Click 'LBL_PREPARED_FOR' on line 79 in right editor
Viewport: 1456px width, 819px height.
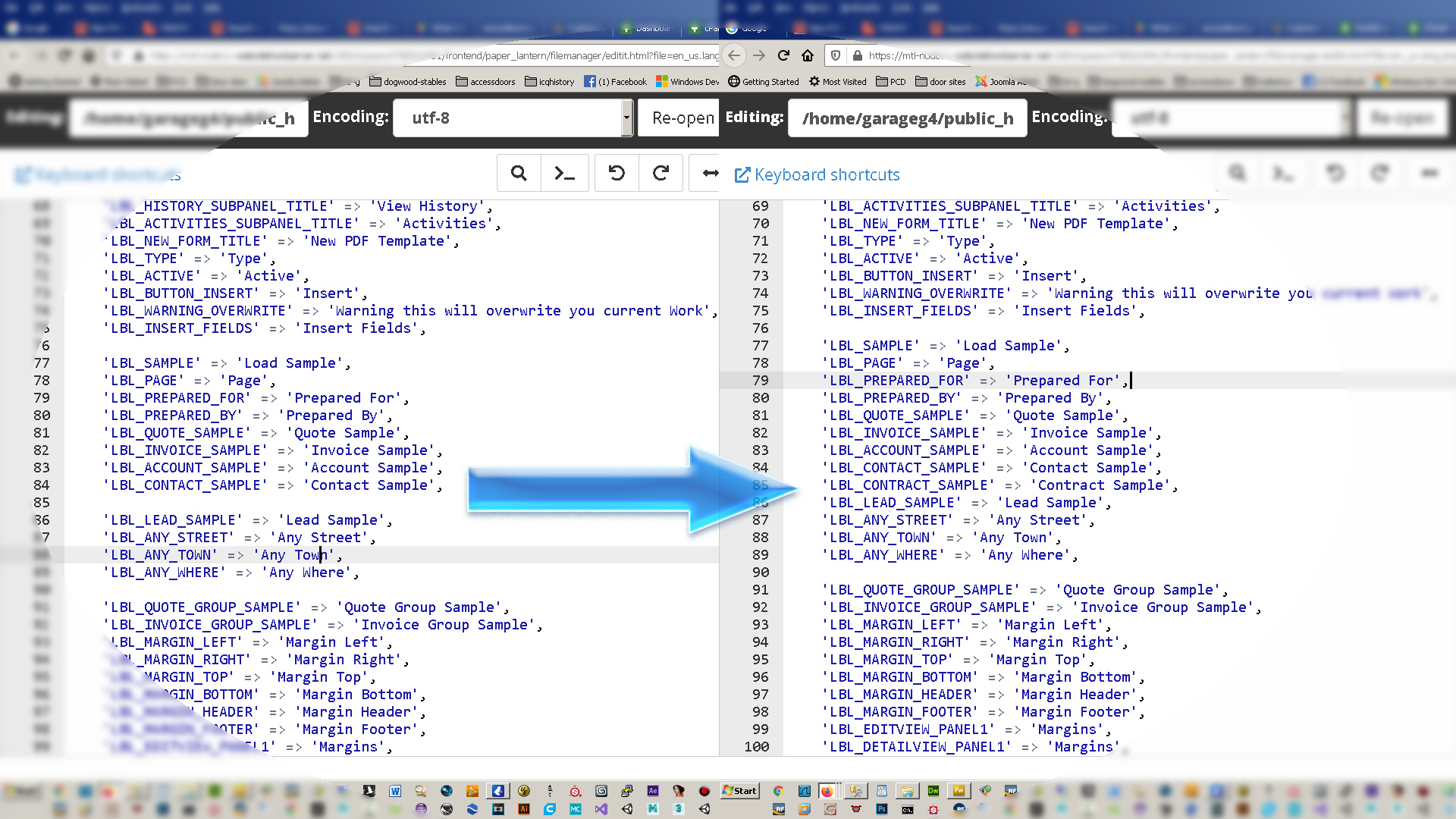[897, 381]
